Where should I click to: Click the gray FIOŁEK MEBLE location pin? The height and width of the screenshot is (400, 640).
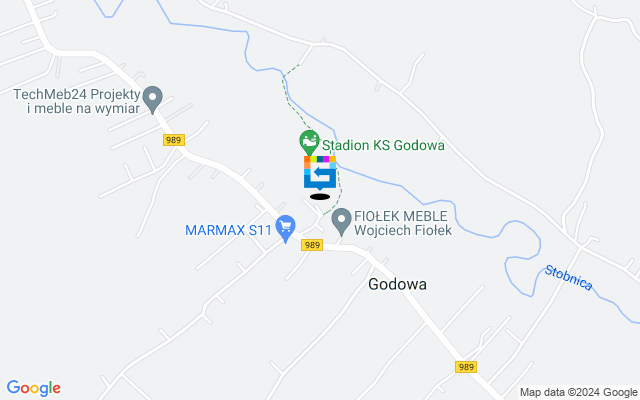tap(341, 221)
